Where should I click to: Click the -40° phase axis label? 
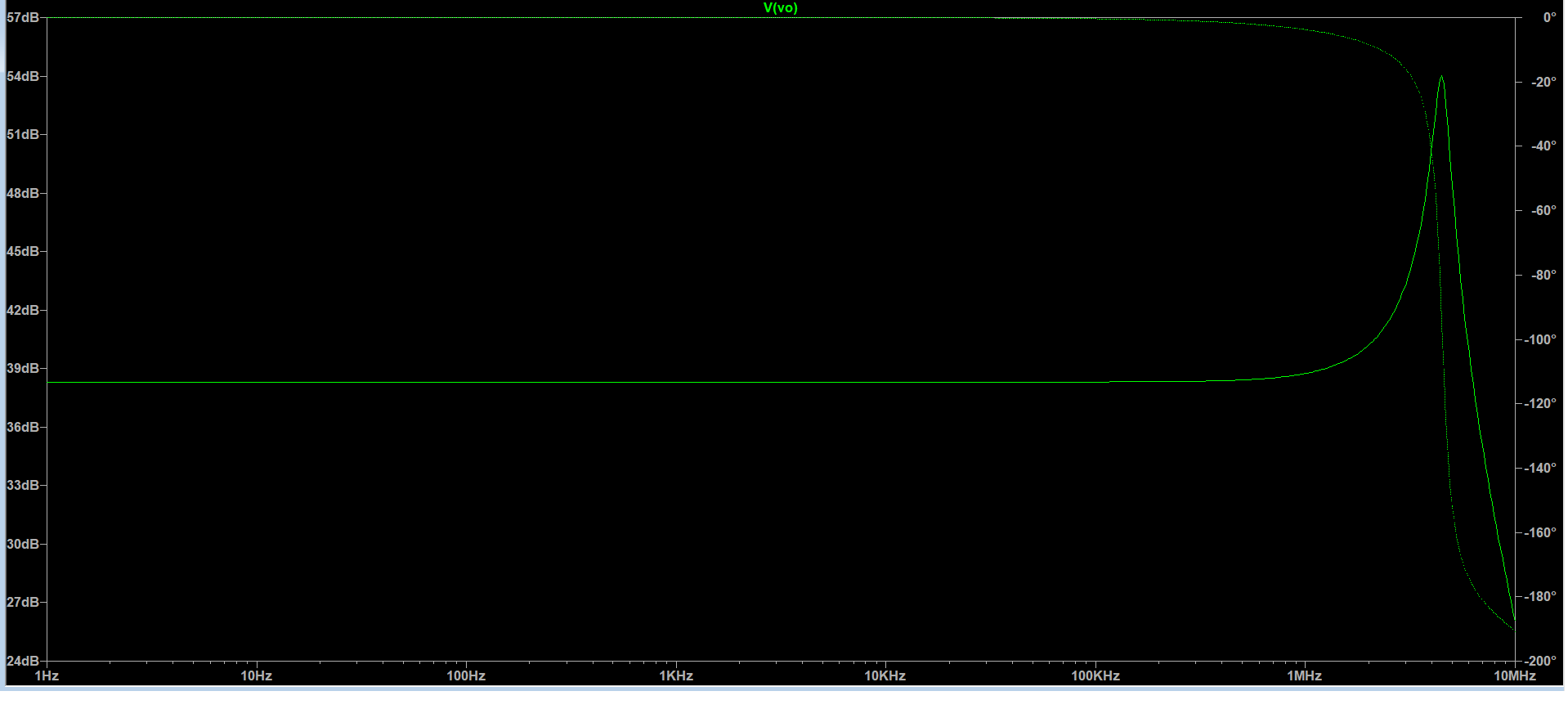pyautogui.click(x=1543, y=146)
